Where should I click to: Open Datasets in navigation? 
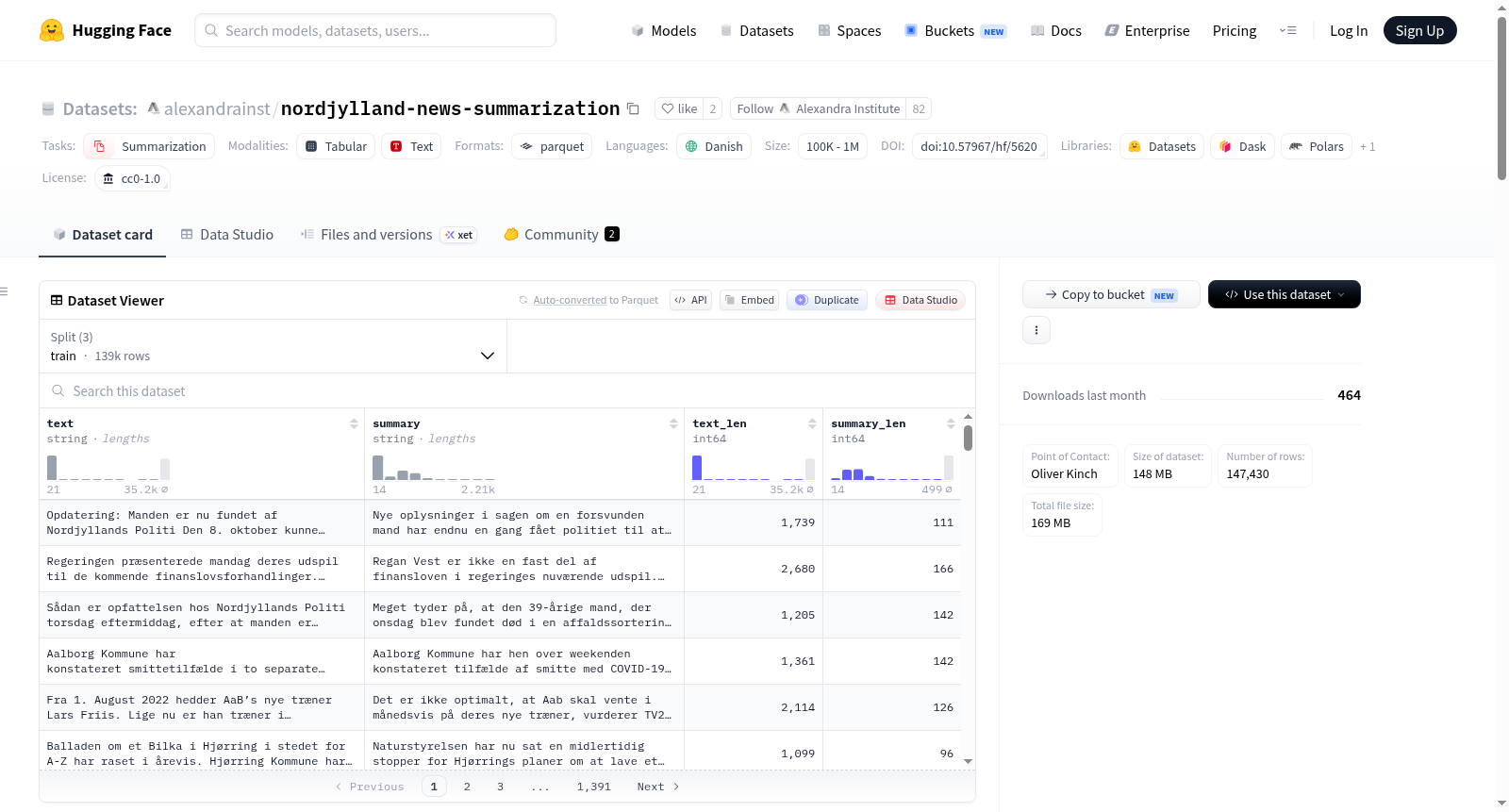click(x=756, y=31)
